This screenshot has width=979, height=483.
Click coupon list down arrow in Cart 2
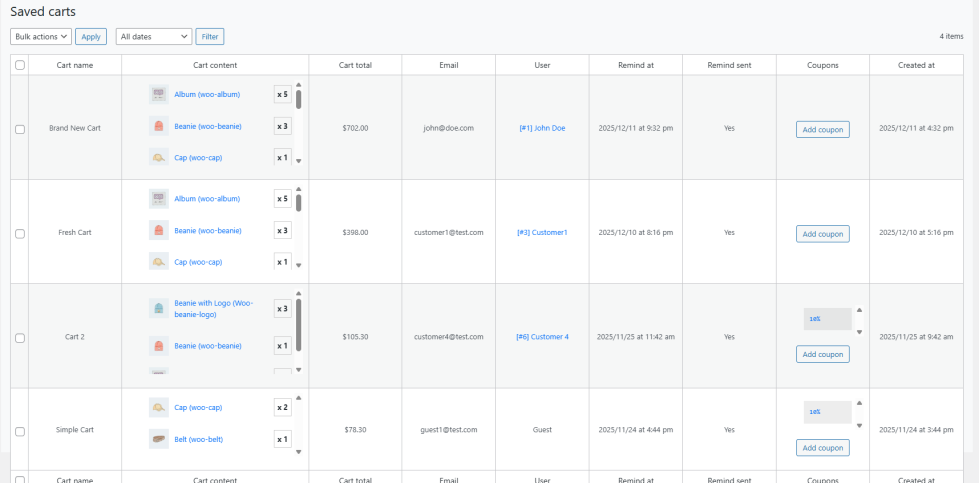(859, 332)
